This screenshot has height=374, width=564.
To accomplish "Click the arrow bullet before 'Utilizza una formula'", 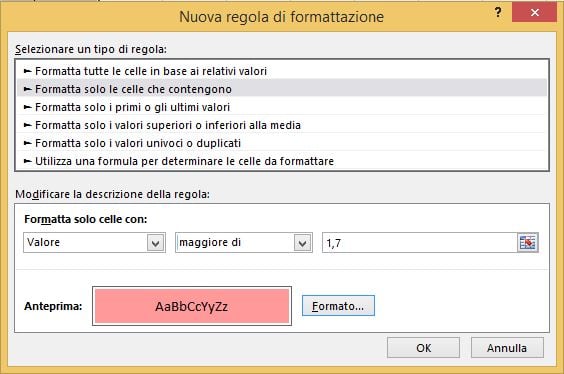I will (27, 161).
